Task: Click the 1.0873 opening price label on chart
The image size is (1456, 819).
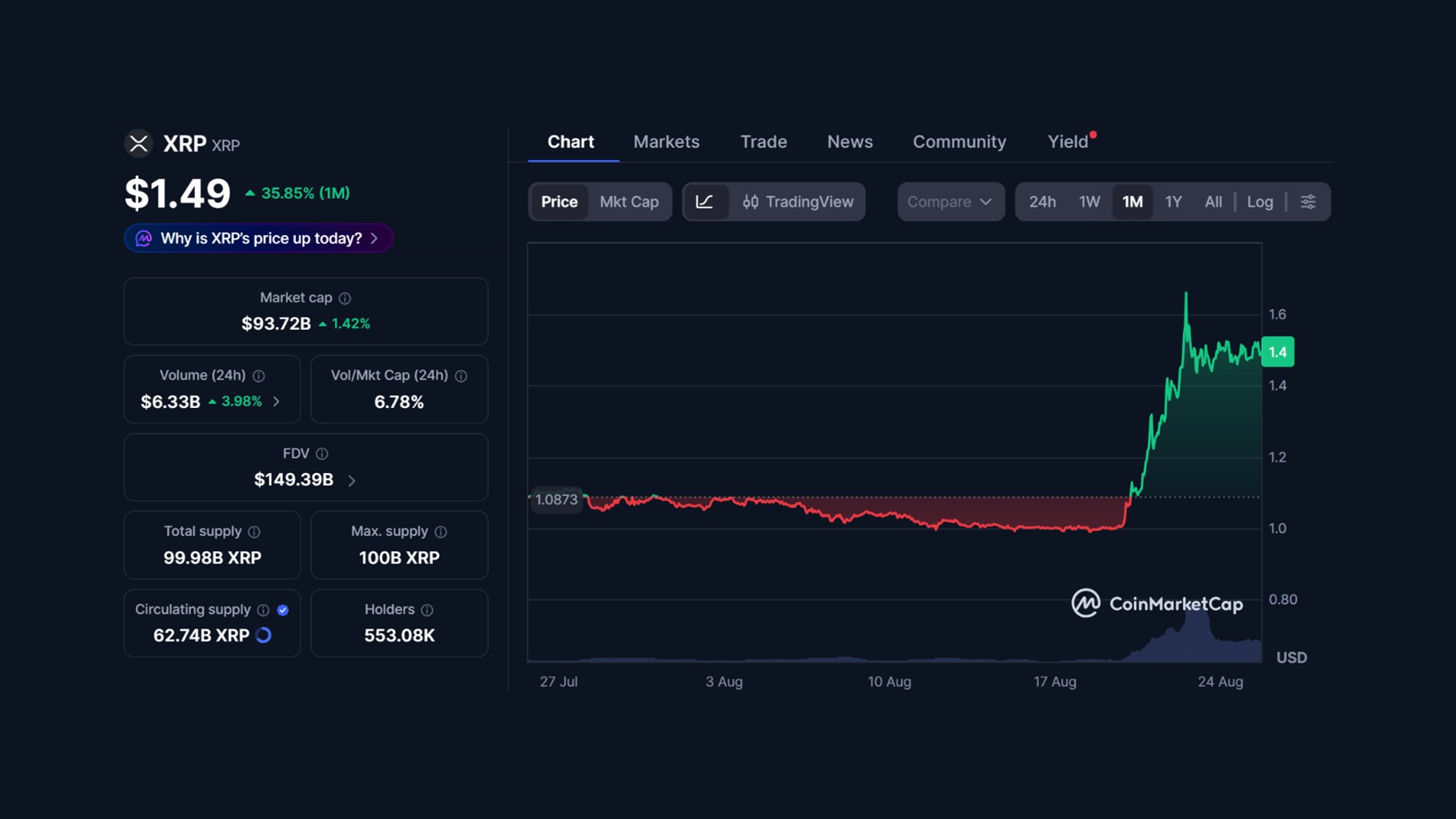Action: (556, 500)
